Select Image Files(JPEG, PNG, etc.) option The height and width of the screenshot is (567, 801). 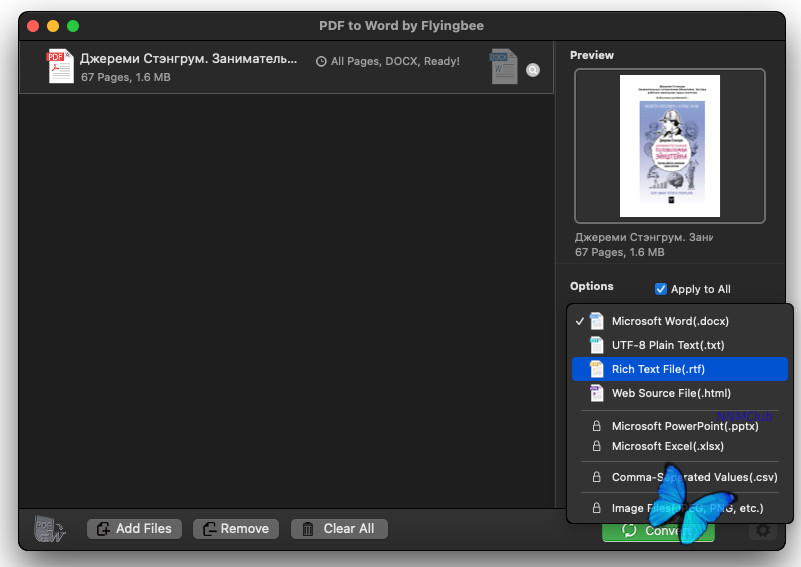coord(680,508)
